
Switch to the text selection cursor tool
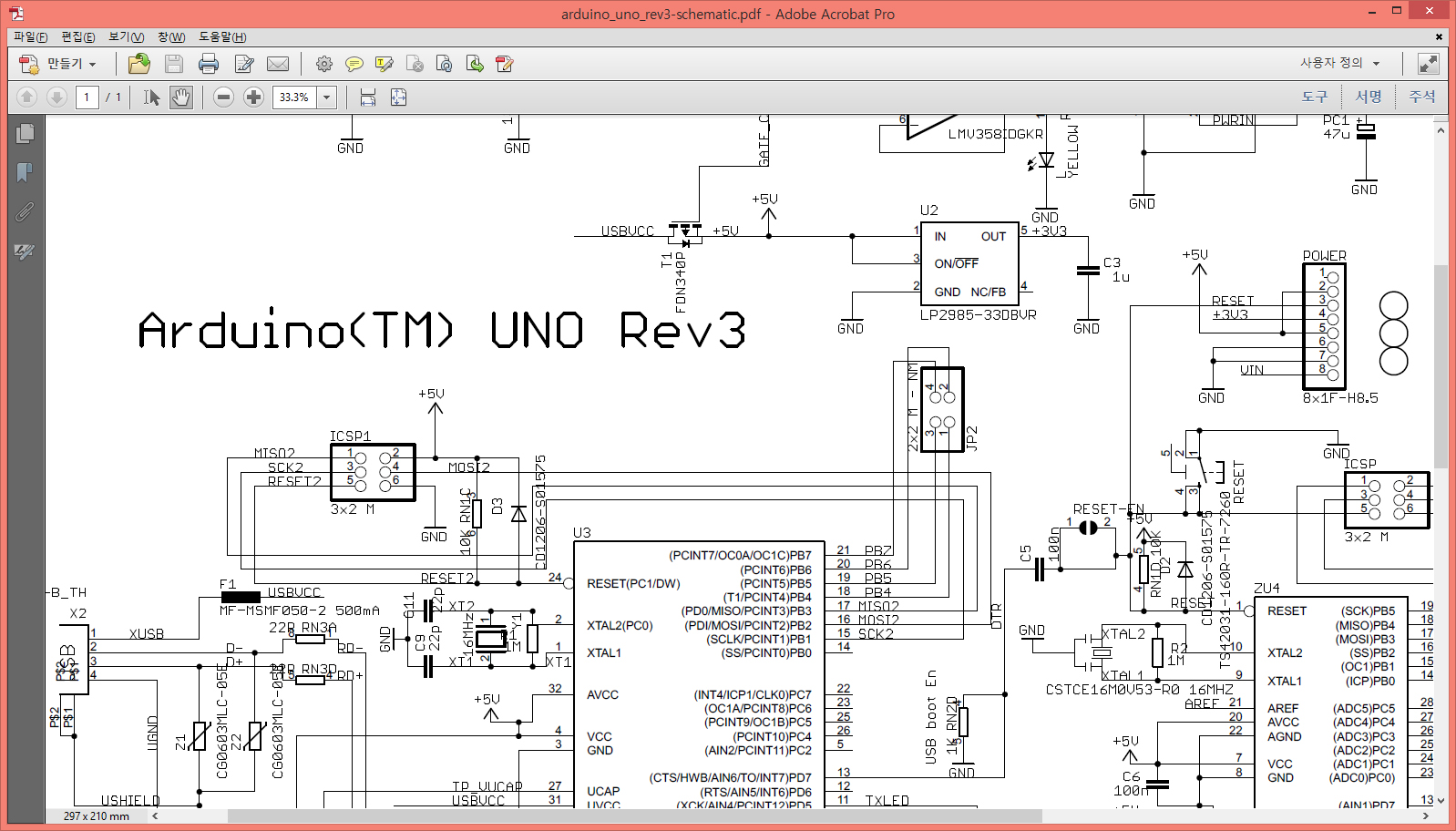click(152, 97)
